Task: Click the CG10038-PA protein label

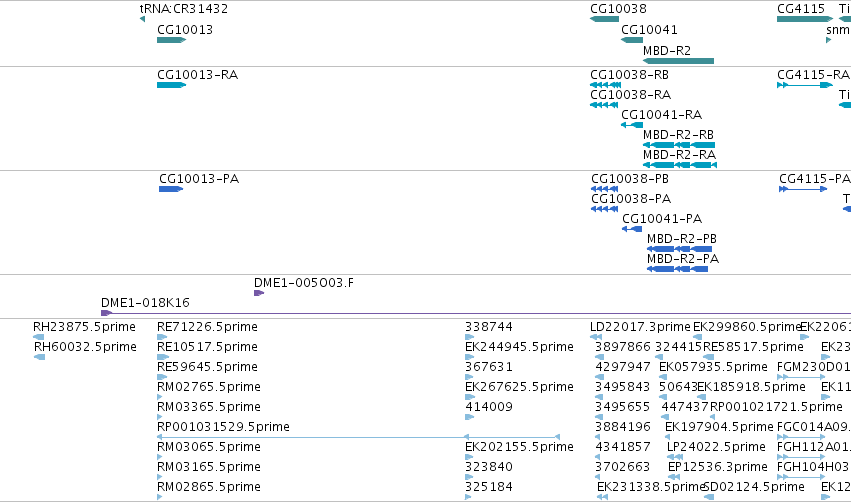Action: [x=631, y=199]
